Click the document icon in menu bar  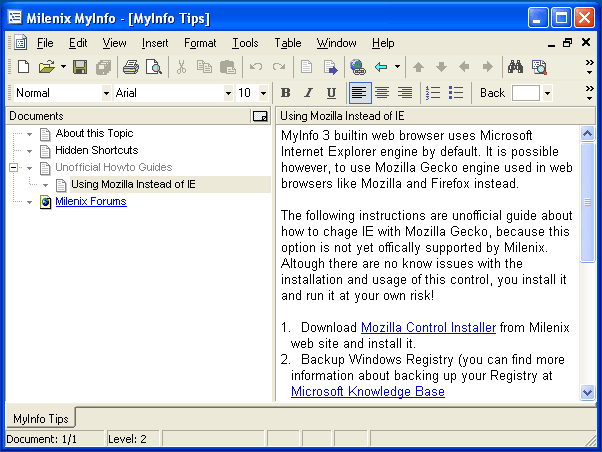21,42
